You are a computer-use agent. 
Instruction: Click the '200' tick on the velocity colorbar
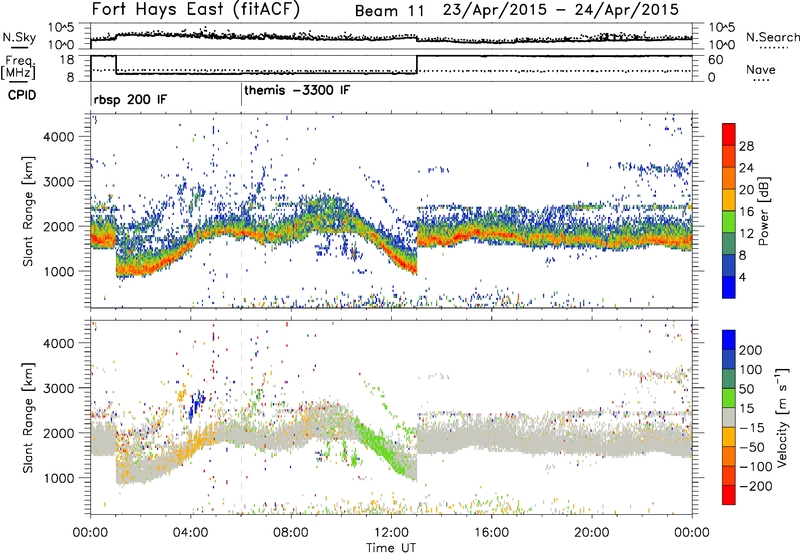[x=751, y=350]
